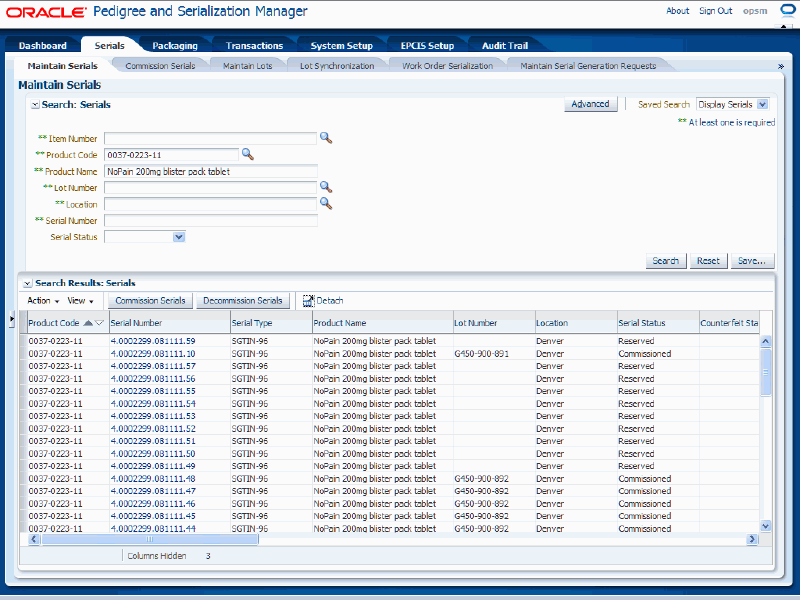The width and height of the screenshot is (800, 600).
Task: Click the Location column header
Action: 576,323
